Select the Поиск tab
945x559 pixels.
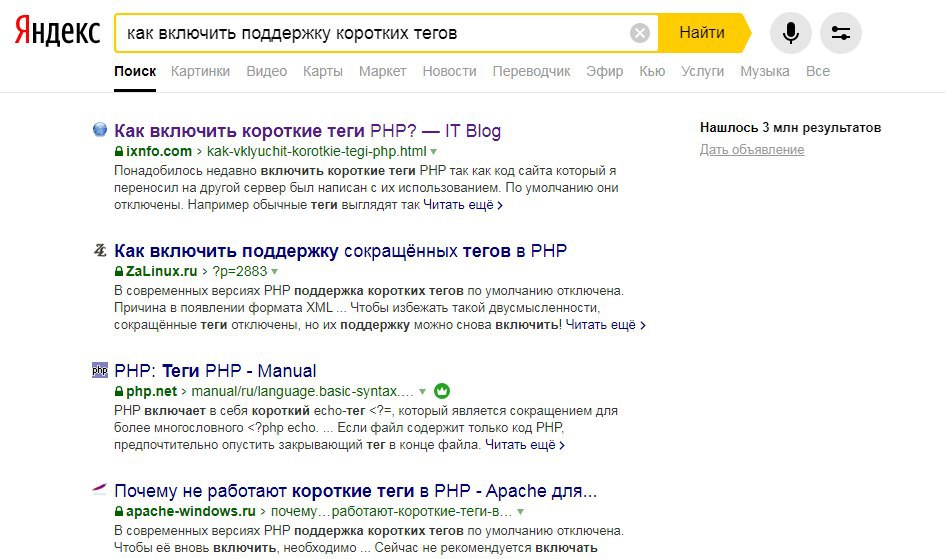coord(135,71)
